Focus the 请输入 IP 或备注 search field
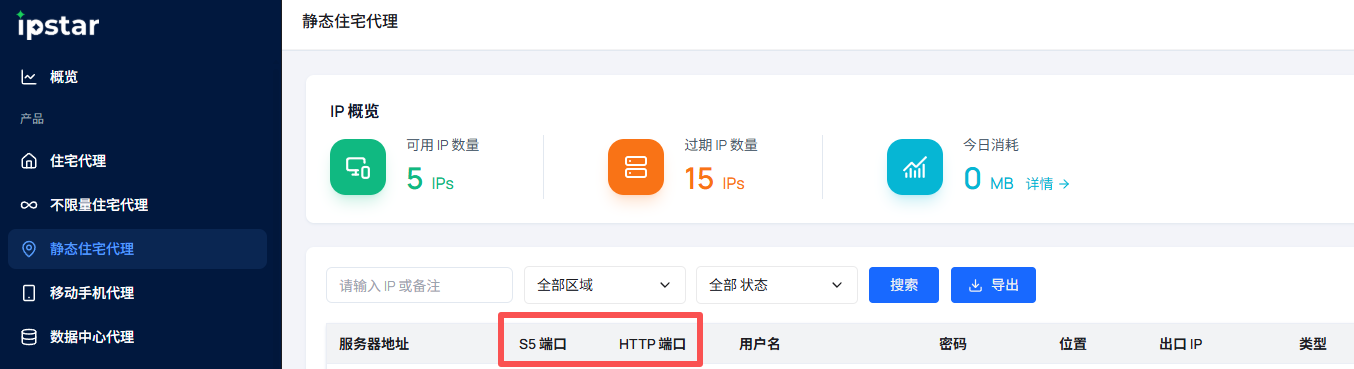The image size is (1354, 369). pos(419,285)
